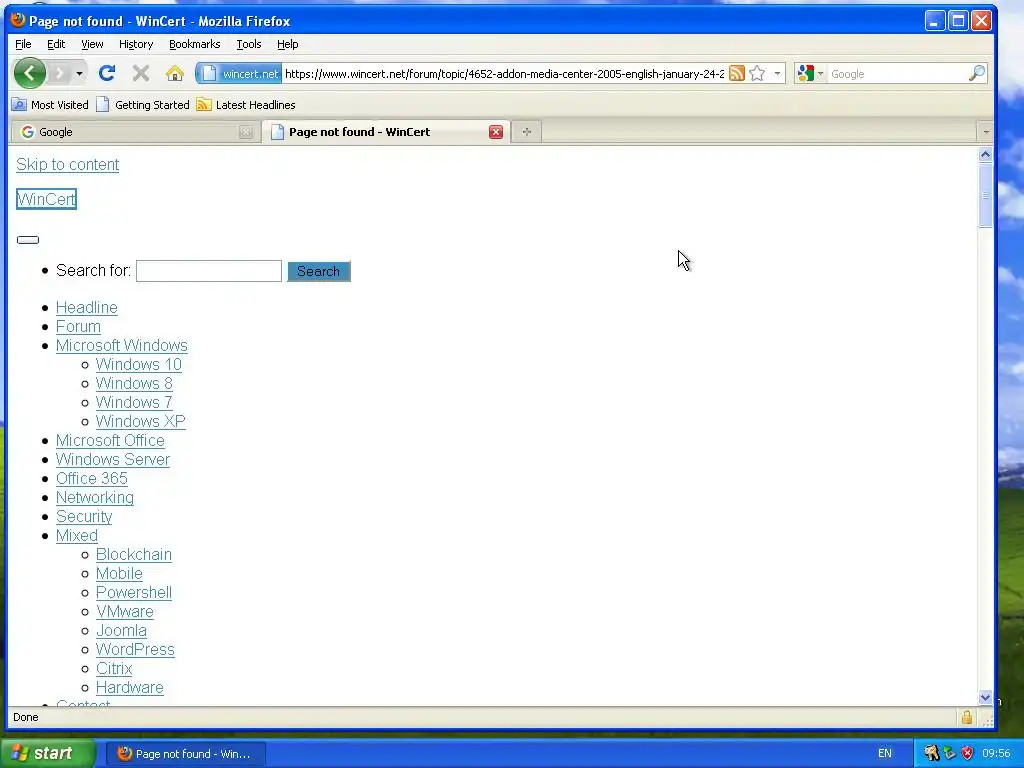The height and width of the screenshot is (768, 1024).
Task: Close the Page not found tab
Action: tap(496, 132)
